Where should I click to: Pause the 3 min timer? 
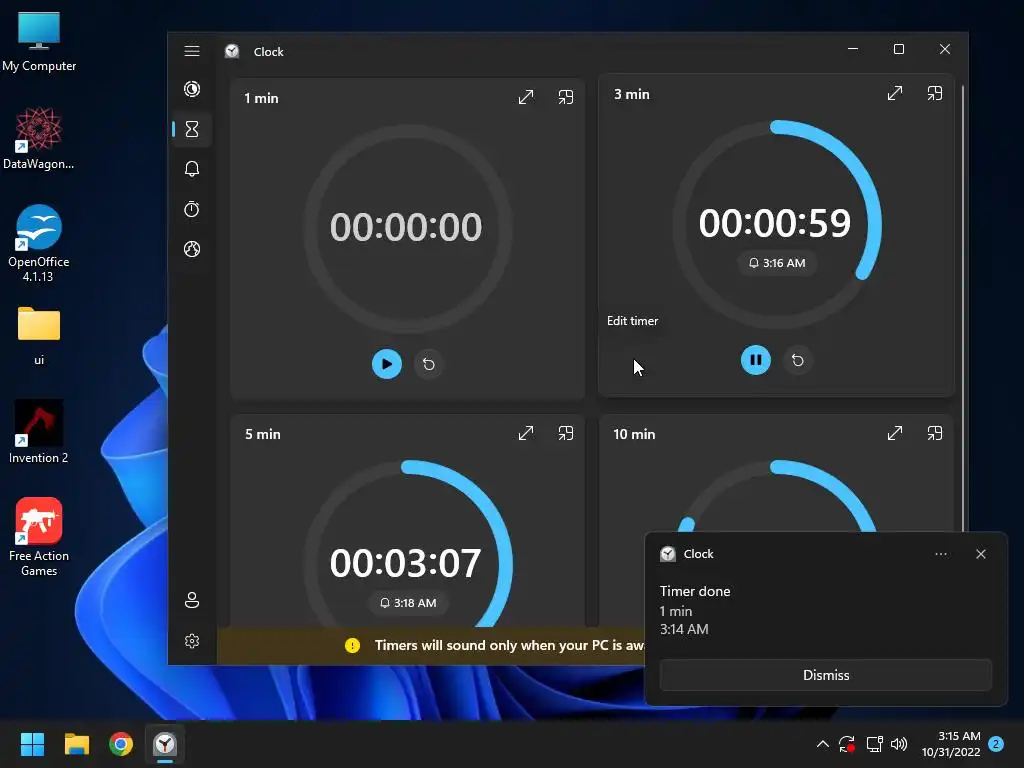(x=756, y=360)
